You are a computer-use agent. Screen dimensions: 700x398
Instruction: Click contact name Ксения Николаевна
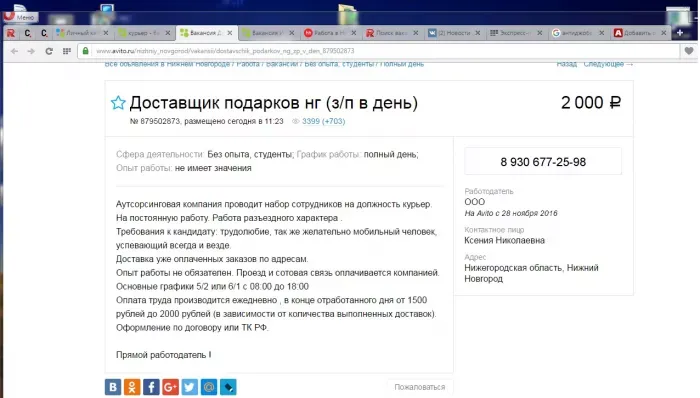pos(504,240)
